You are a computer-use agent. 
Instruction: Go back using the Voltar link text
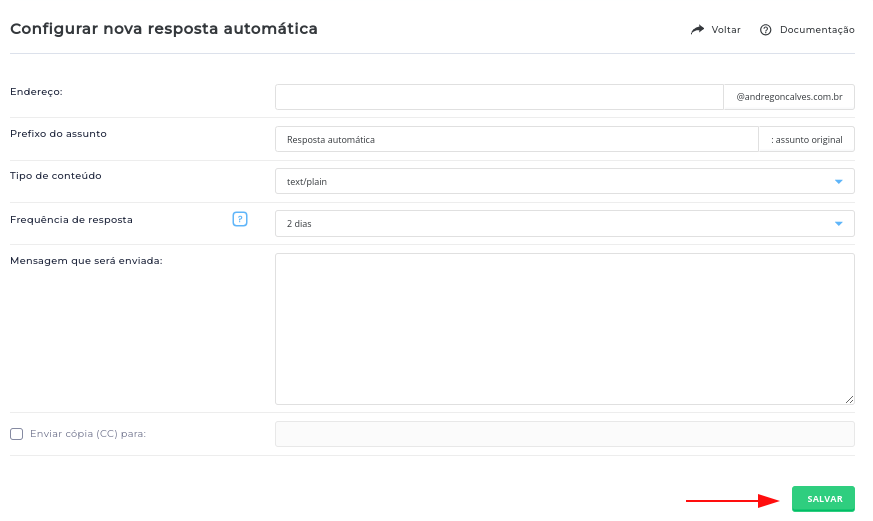click(726, 30)
